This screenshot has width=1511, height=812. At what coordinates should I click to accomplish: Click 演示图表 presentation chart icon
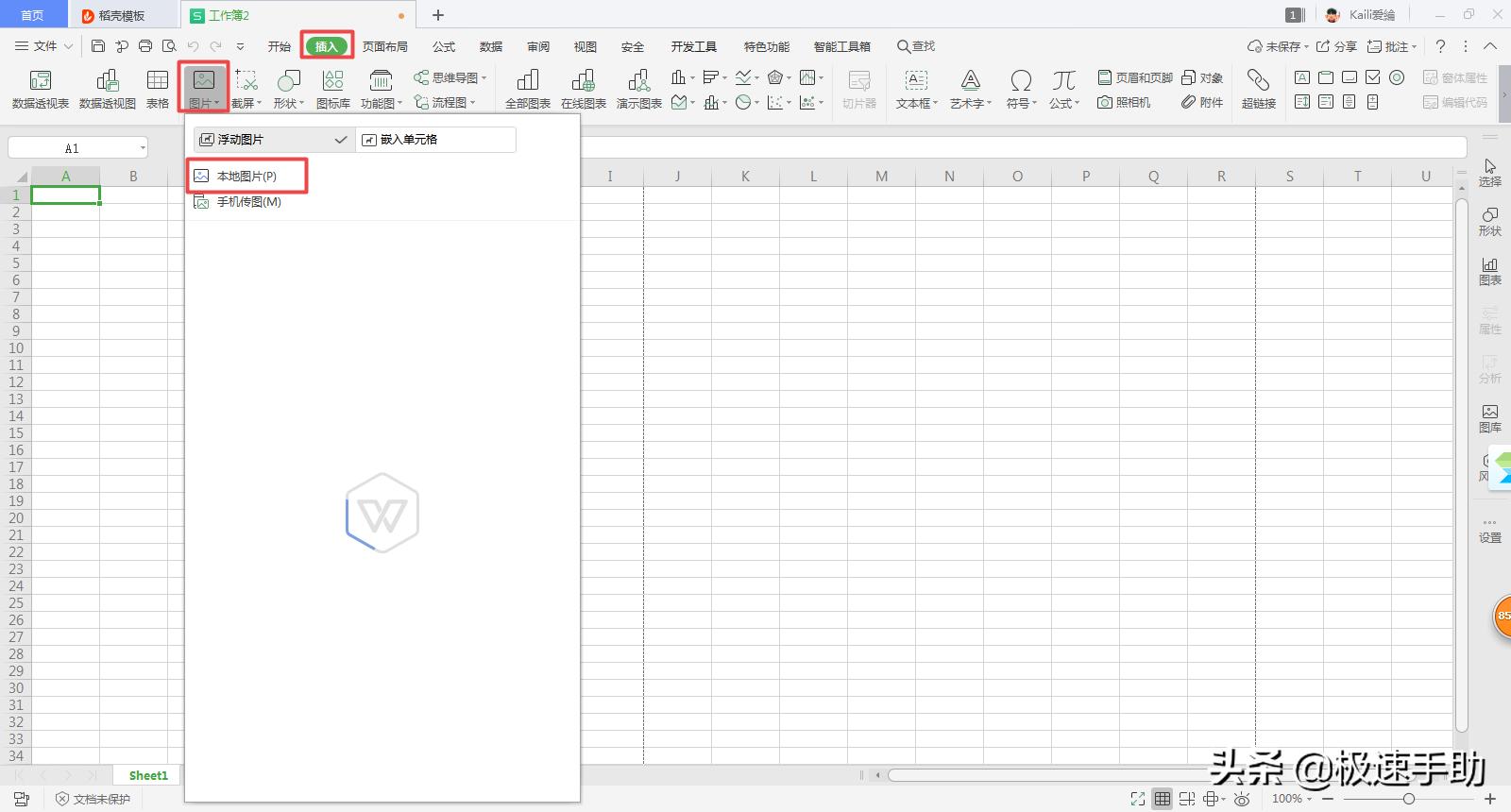(x=639, y=89)
